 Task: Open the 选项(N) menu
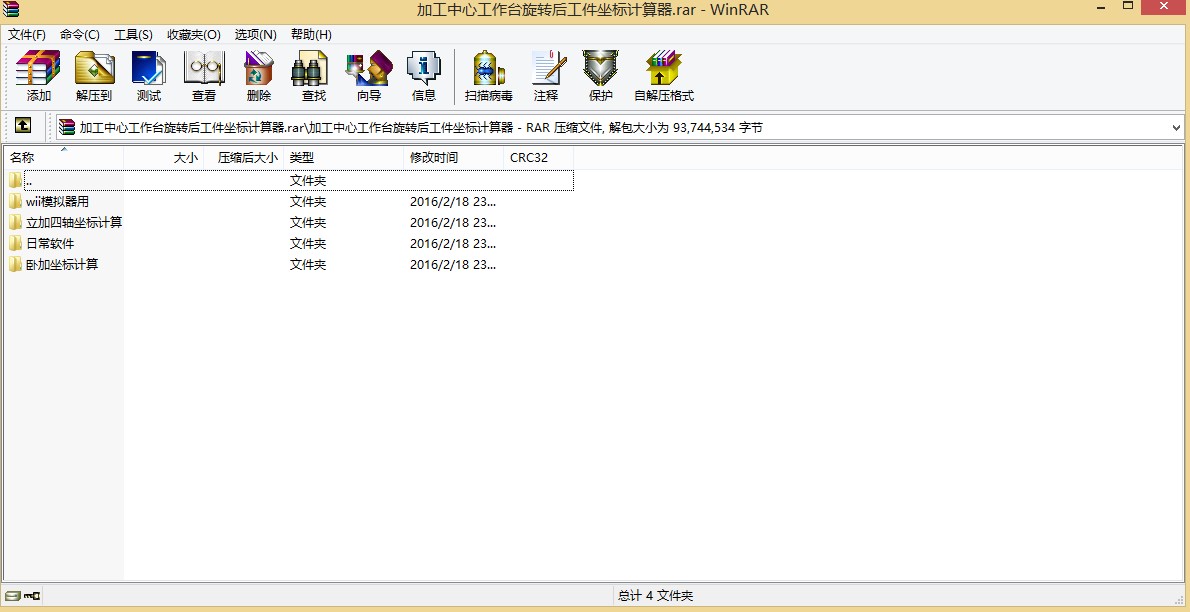click(x=255, y=34)
